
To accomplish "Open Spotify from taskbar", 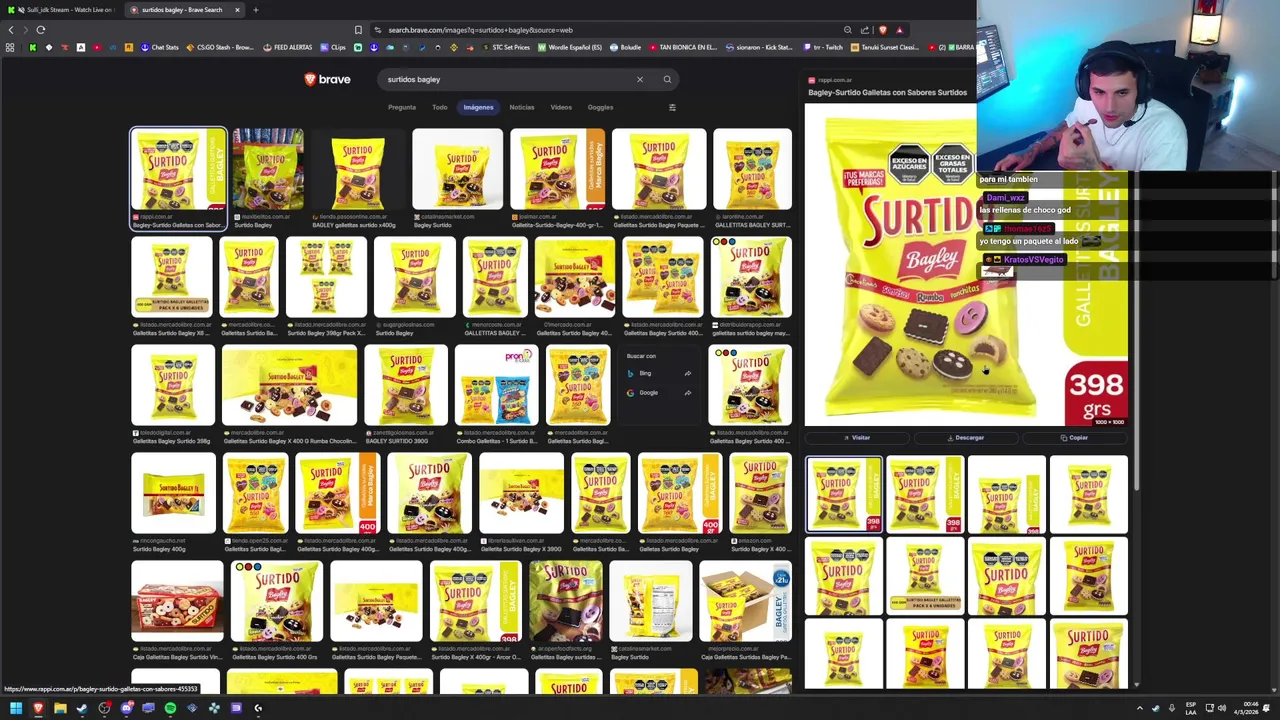I will pyautogui.click(x=170, y=708).
